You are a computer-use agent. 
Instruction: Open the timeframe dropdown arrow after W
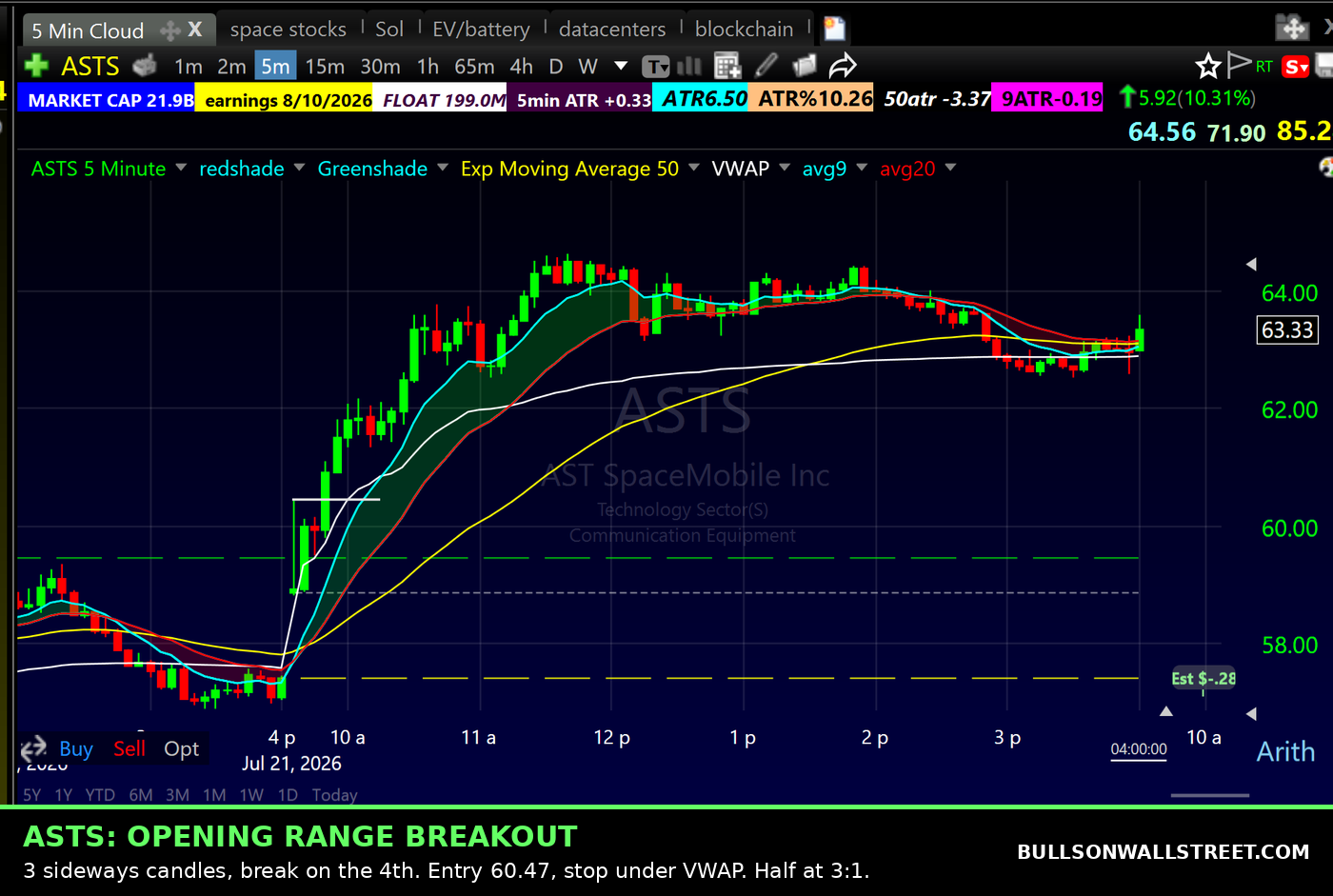tap(621, 67)
